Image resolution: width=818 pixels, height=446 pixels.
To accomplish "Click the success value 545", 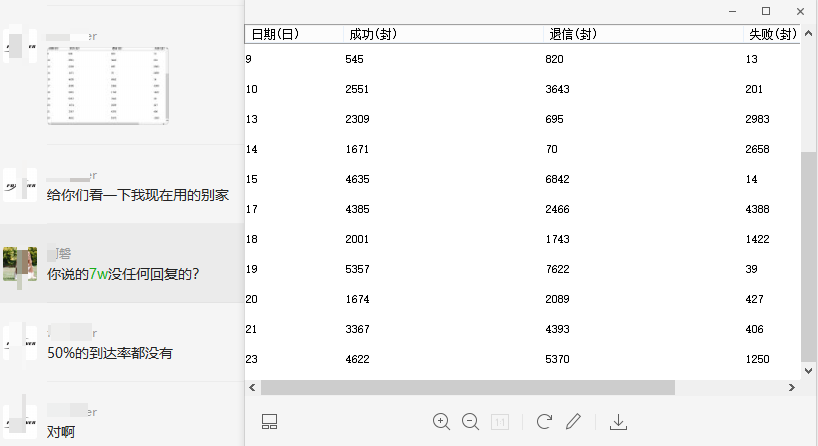I will [x=354, y=59].
